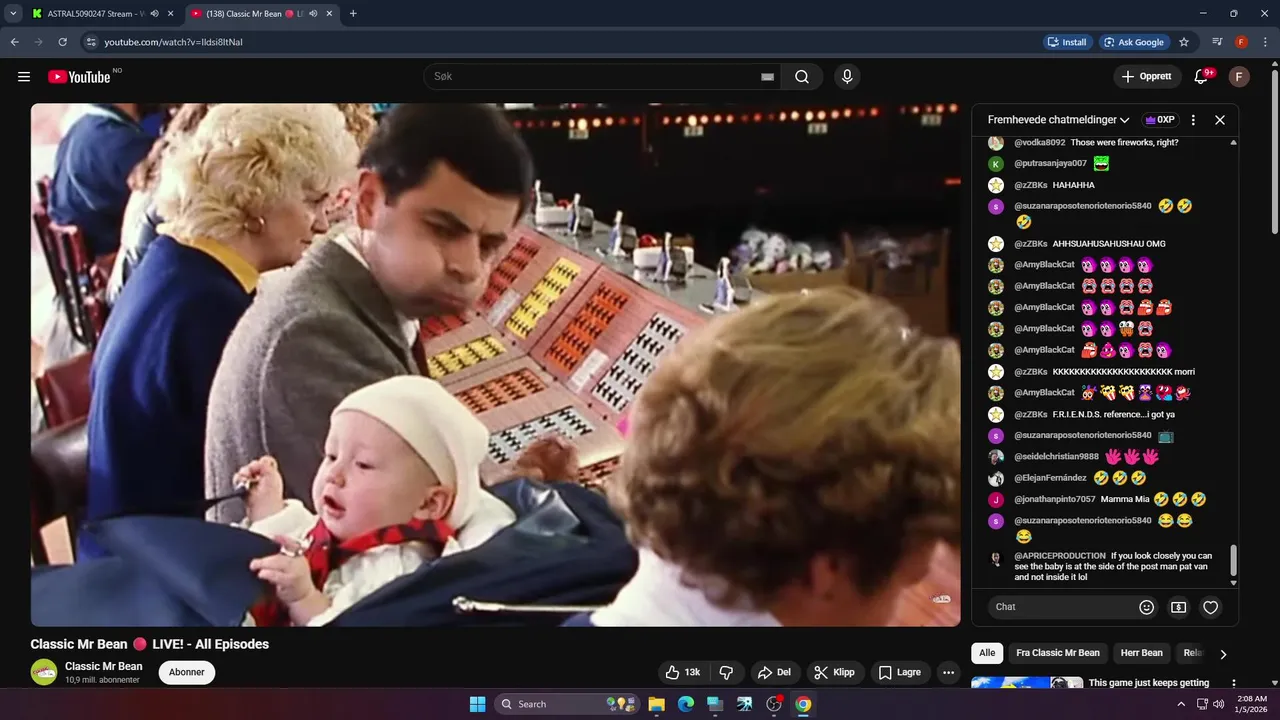This screenshot has height=720, width=1280.
Task: Bookmark this page with star icon
Action: (1184, 42)
